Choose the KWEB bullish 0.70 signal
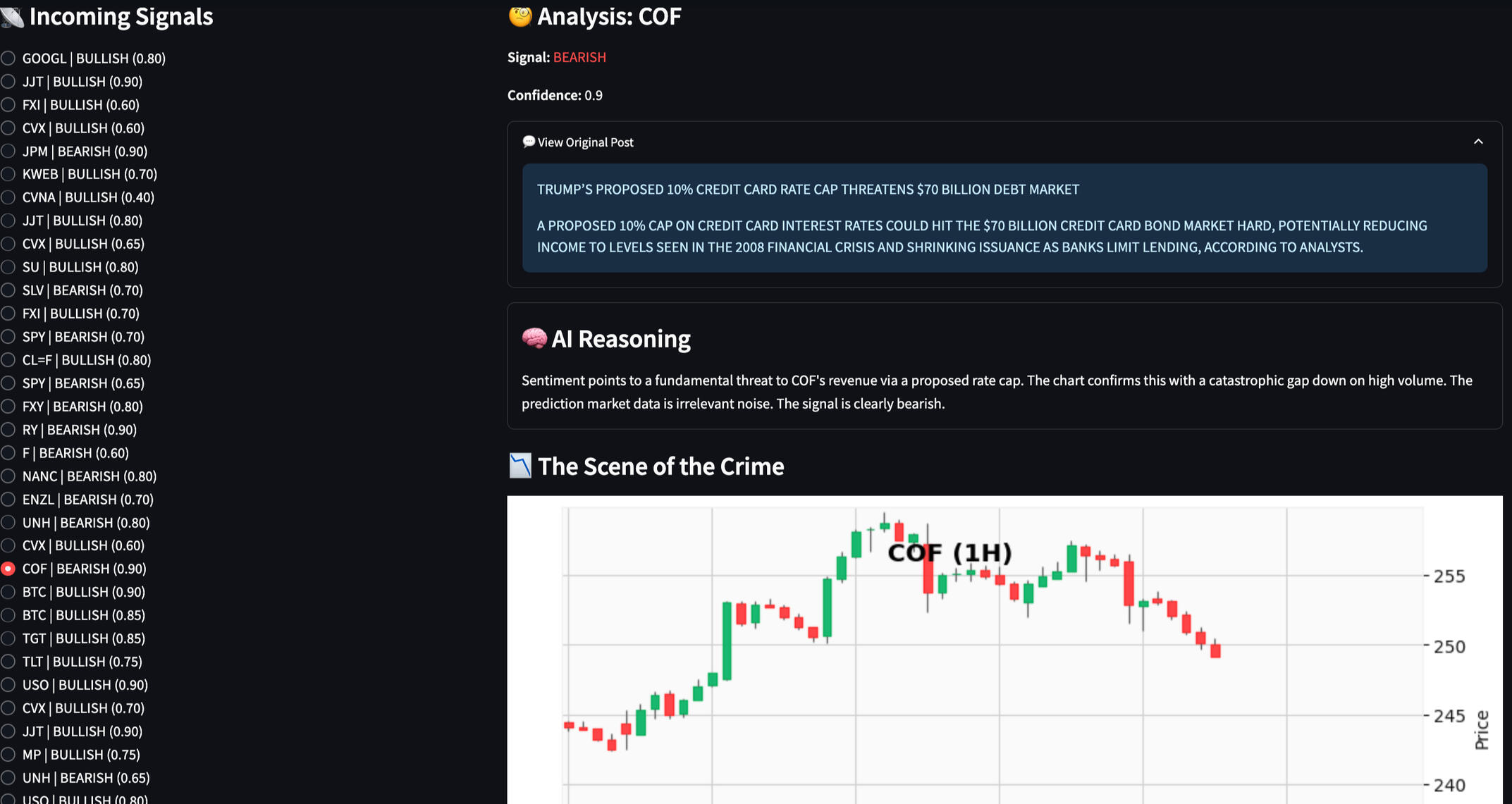Viewport: 1512px width, 804px height. [x=8, y=174]
